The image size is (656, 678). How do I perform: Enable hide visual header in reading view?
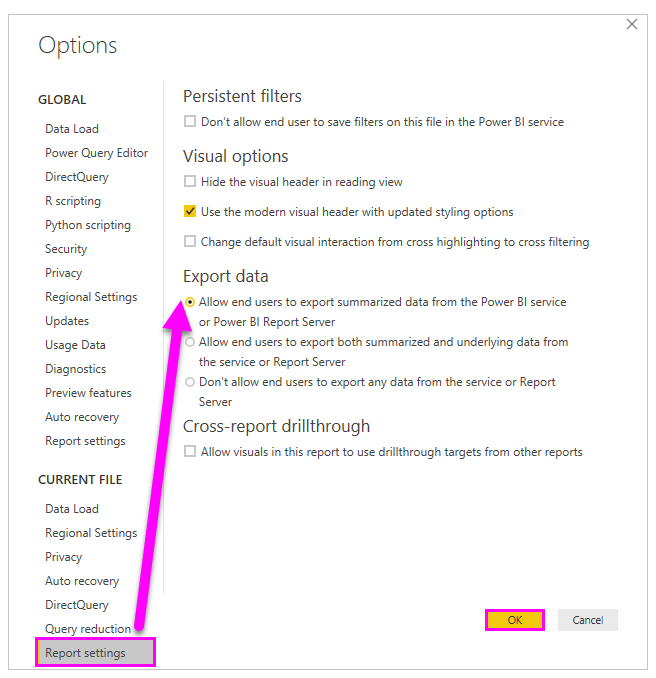click(190, 181)
